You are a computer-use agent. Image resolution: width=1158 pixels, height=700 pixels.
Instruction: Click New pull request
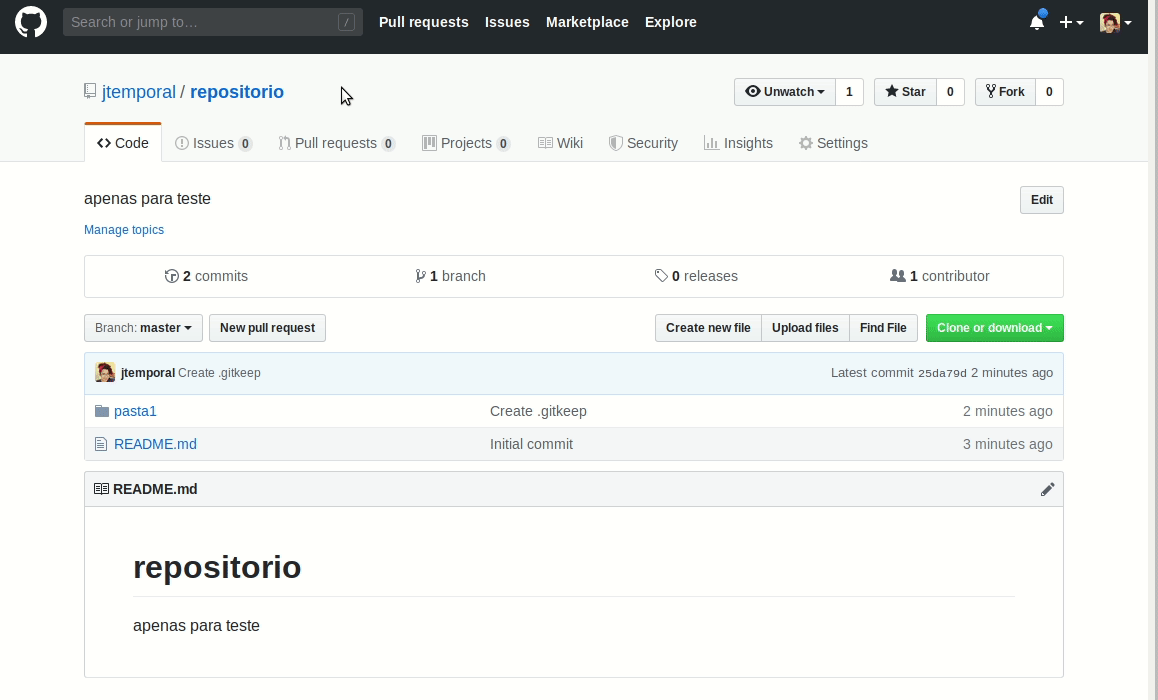click(267, 328)
